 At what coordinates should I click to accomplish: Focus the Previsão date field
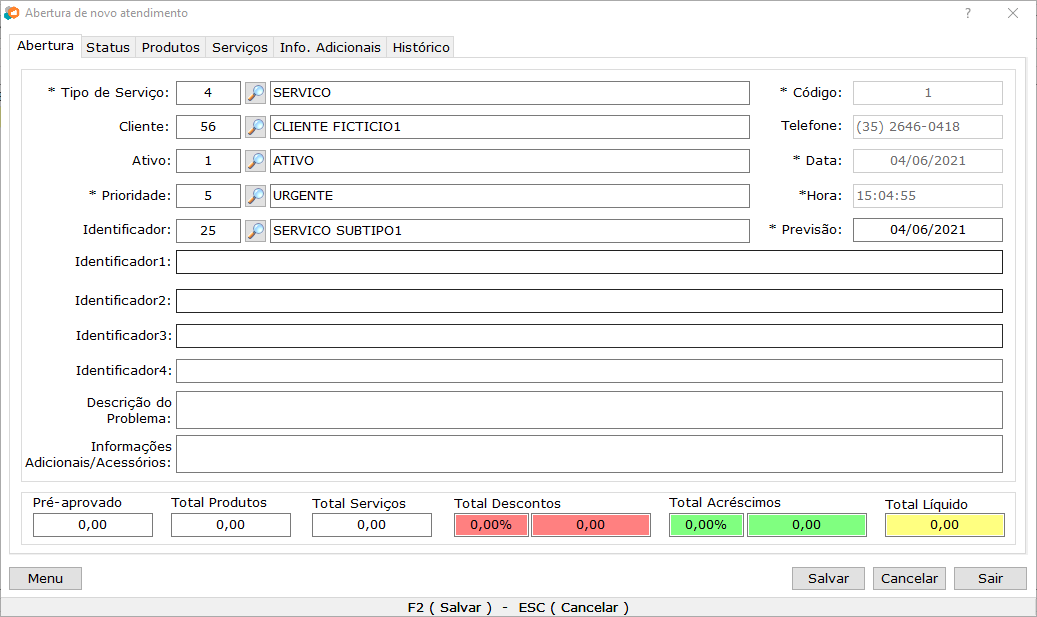point(927,230)
